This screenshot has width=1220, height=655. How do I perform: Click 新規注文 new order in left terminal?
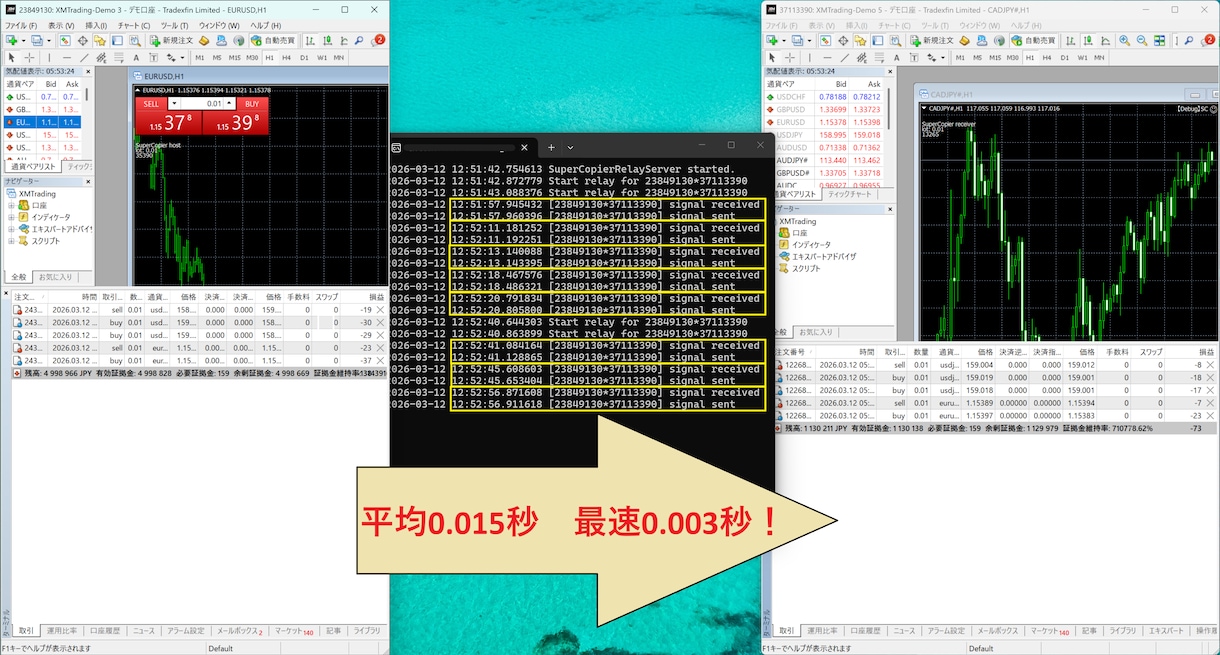tap(172, 41)
